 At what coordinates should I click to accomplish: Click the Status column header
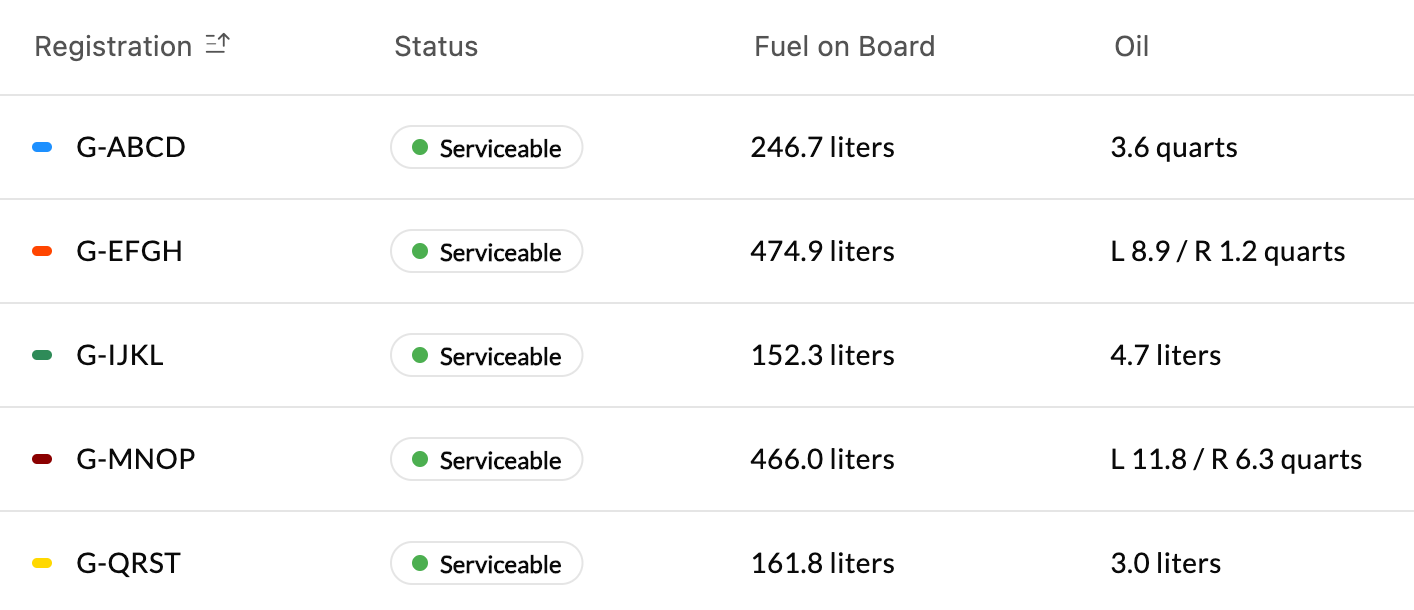click(x=436, y=46)
